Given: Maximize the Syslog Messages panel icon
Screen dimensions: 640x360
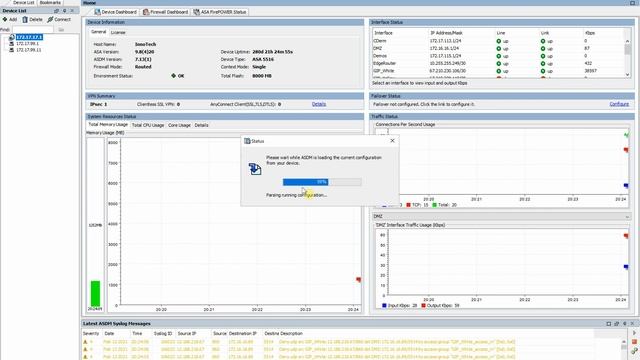Looking at the screenshot, I should [x=609, y=324].
